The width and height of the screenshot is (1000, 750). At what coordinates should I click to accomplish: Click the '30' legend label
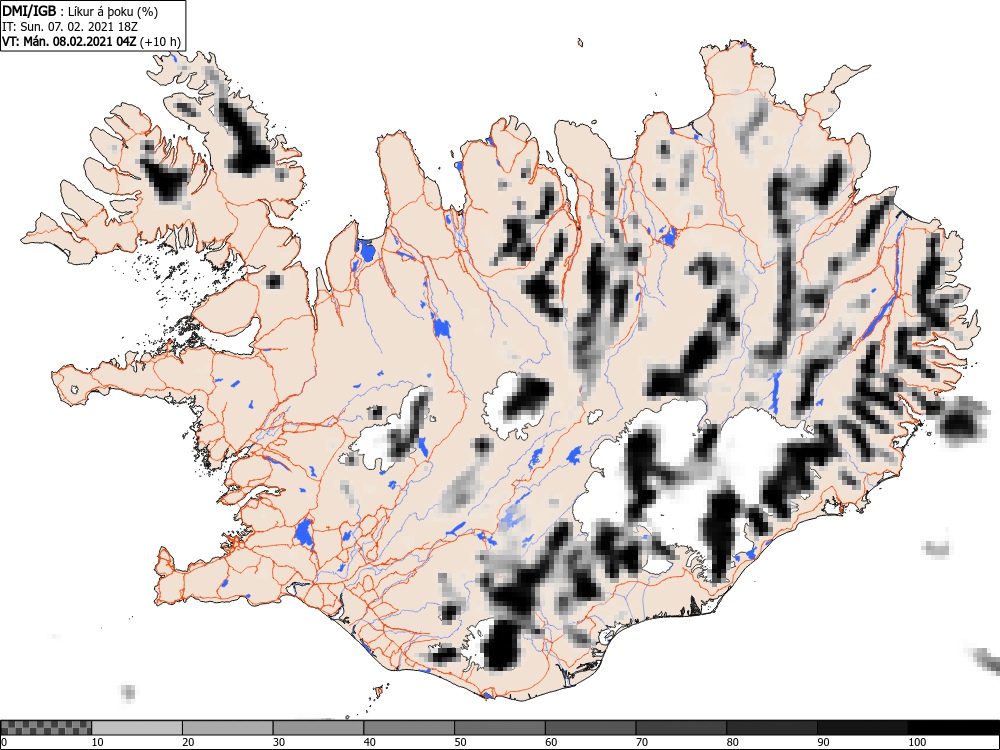(279, 742)
